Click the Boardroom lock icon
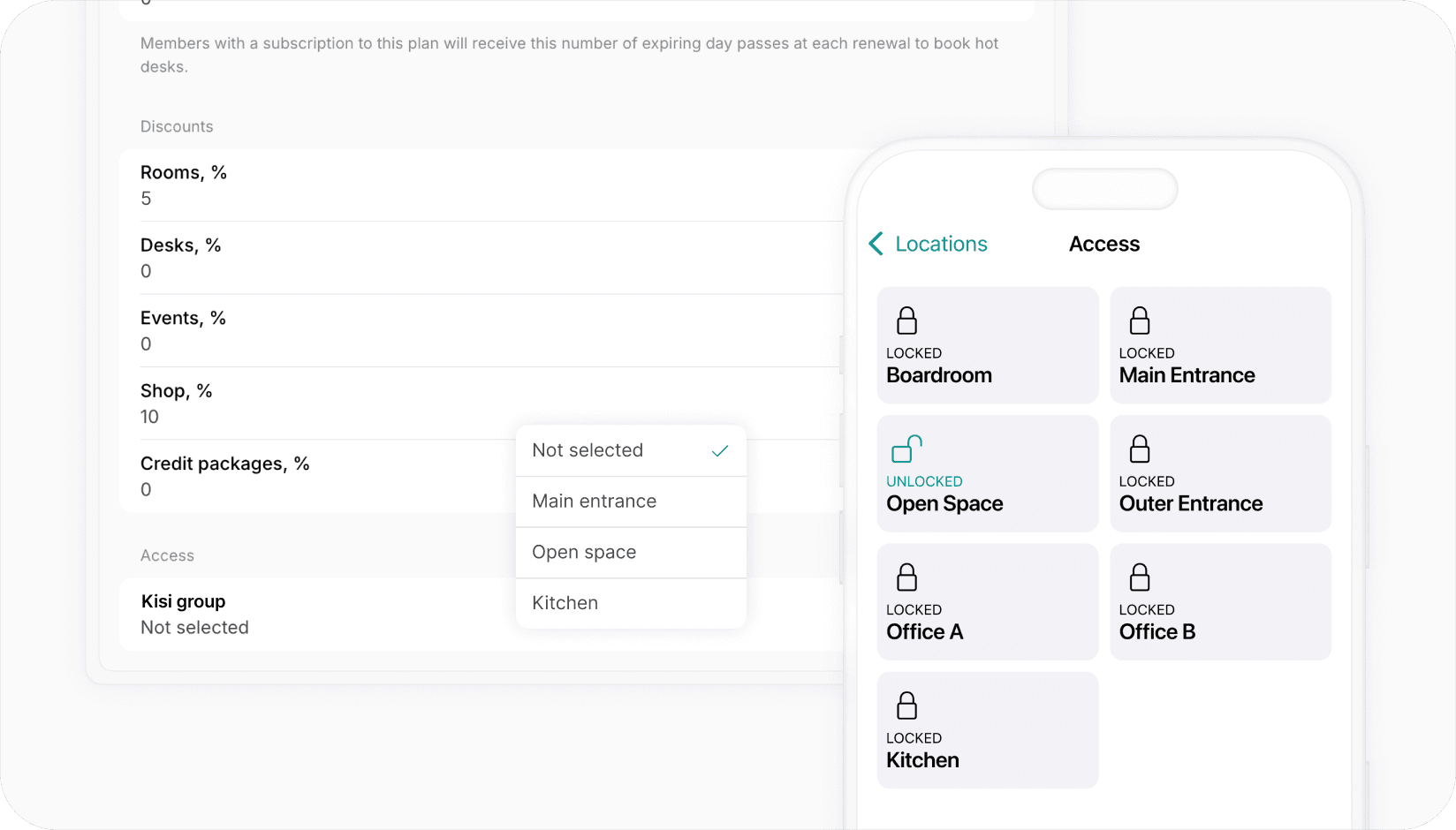Screen dimensions: 1456x830 coord(907,320)
